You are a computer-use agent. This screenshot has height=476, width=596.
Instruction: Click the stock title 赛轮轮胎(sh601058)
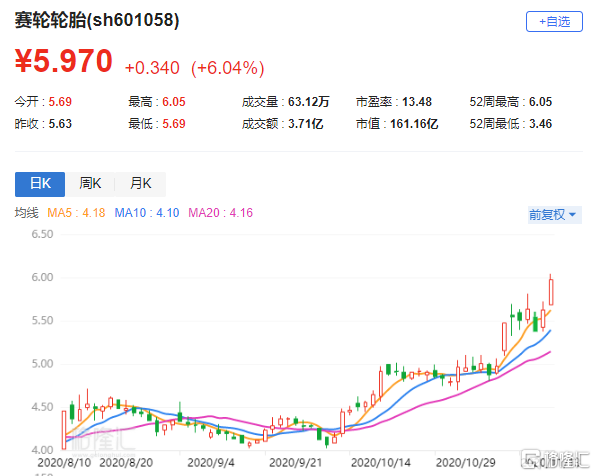(x=97, y=20)
